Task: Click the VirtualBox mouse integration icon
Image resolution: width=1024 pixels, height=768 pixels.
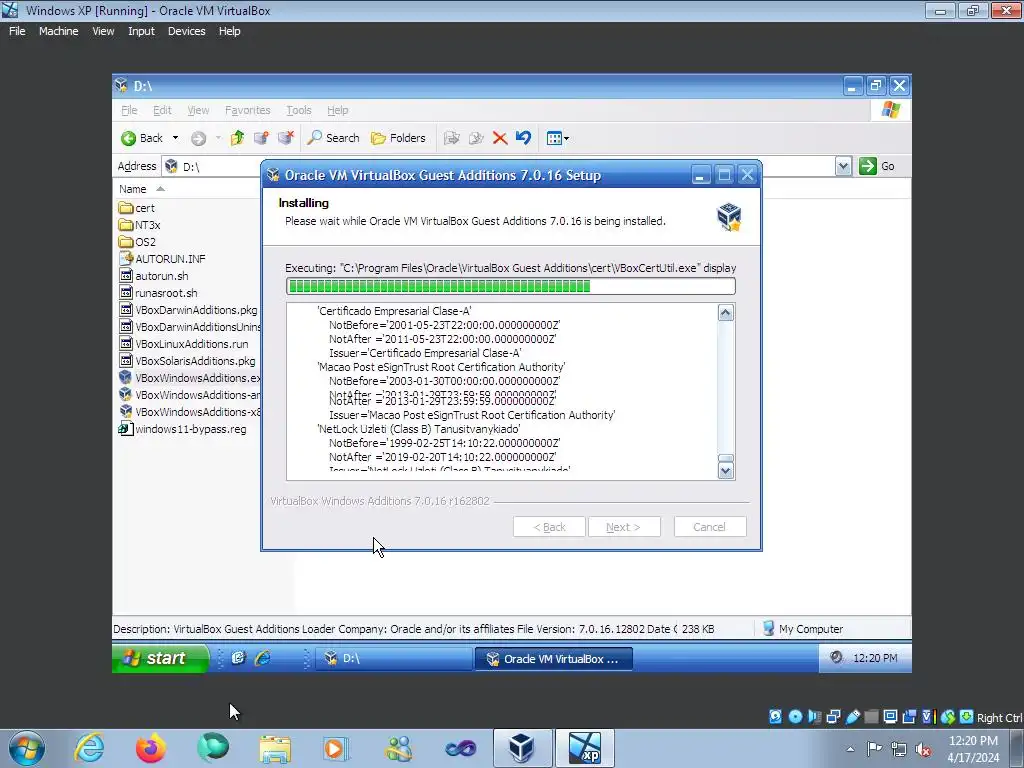Action: click(948, 717)
